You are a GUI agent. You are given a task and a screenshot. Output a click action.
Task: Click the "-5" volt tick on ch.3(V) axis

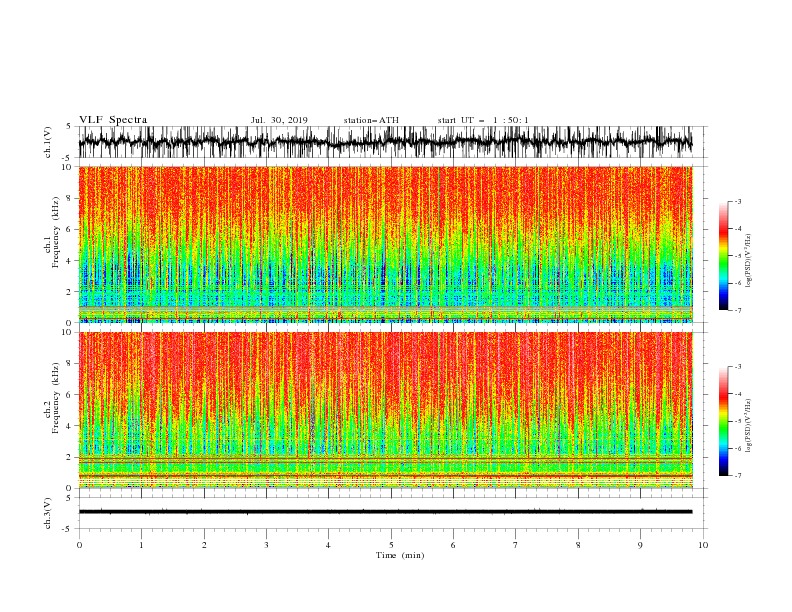[68, 529]
